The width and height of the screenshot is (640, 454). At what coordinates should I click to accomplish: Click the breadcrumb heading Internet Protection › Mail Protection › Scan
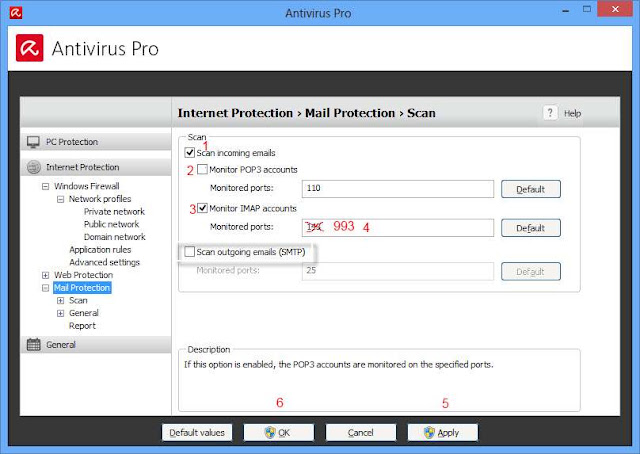(307, 113)
